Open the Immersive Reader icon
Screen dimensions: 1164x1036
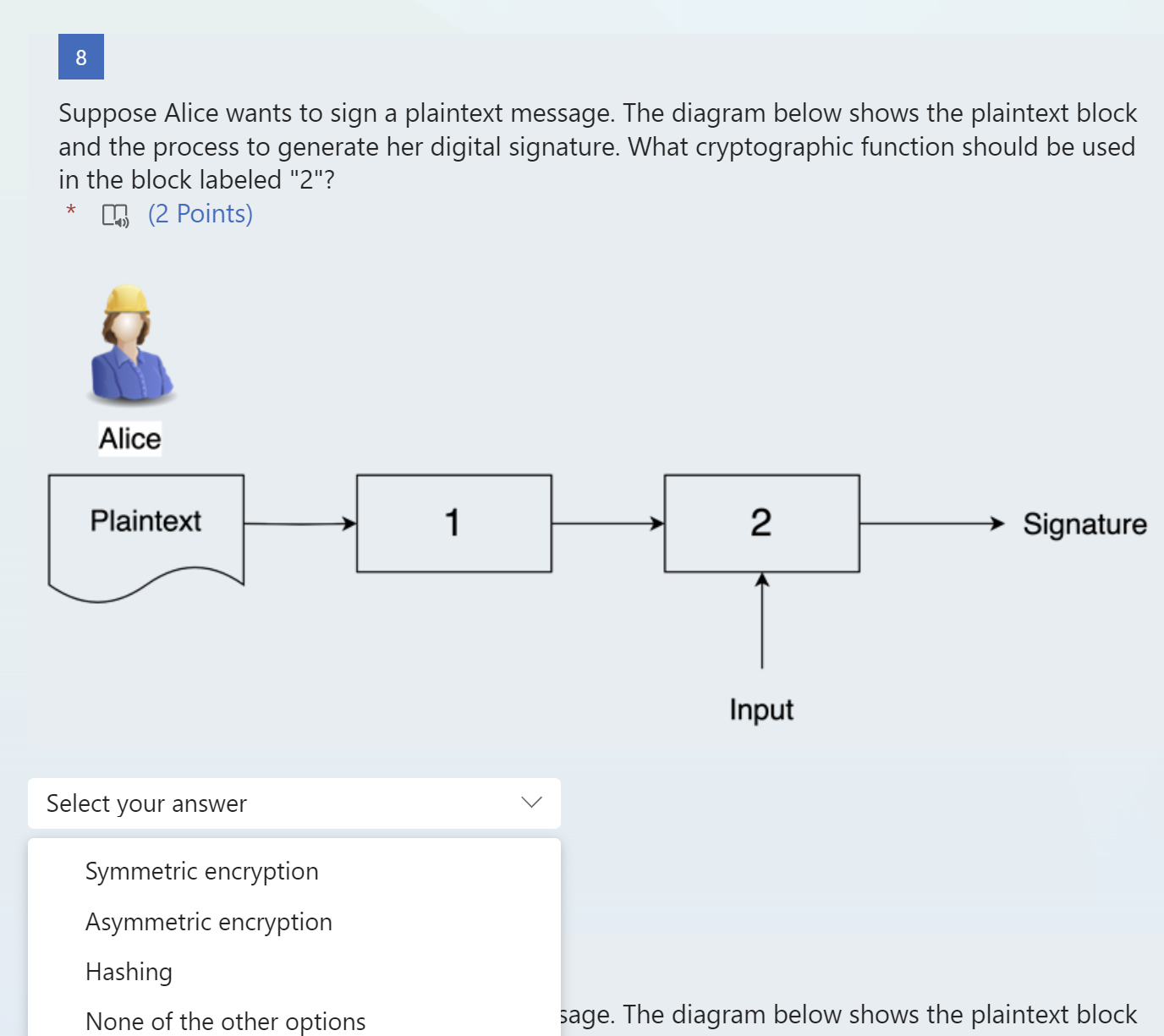point(114,216)
